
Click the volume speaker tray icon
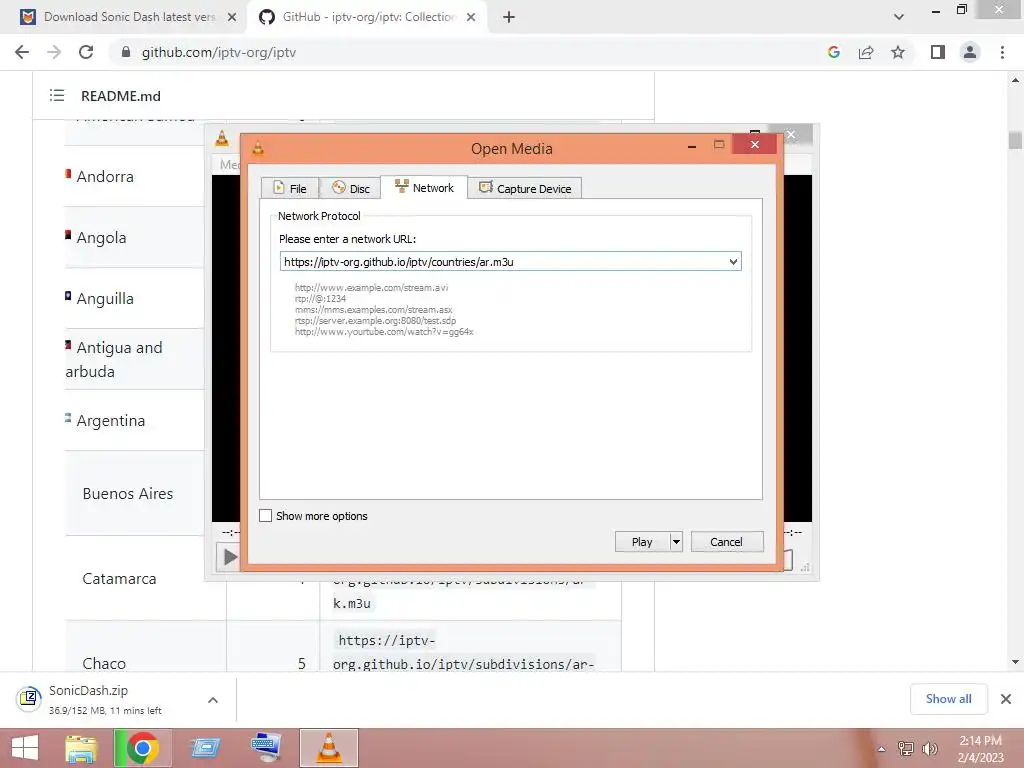point(930,749)
